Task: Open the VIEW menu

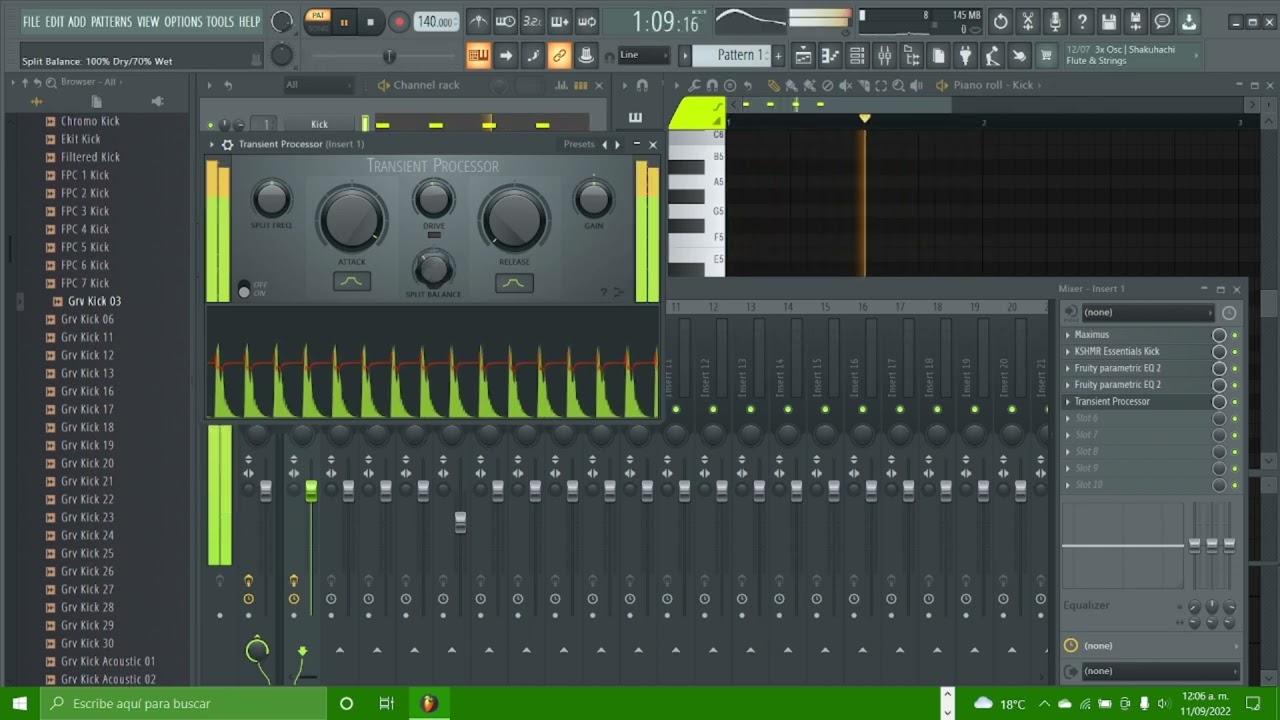Action: pyautogui.click(x=148, y=21)
